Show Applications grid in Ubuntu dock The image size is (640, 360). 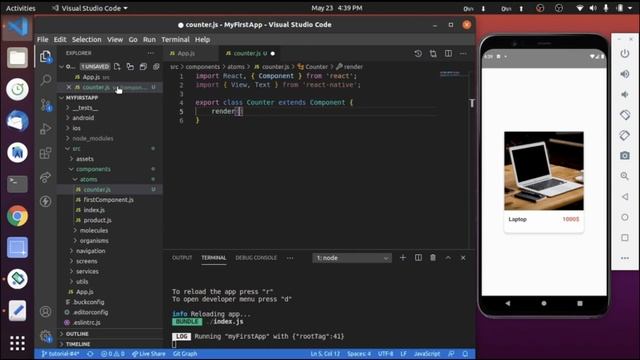17,343
